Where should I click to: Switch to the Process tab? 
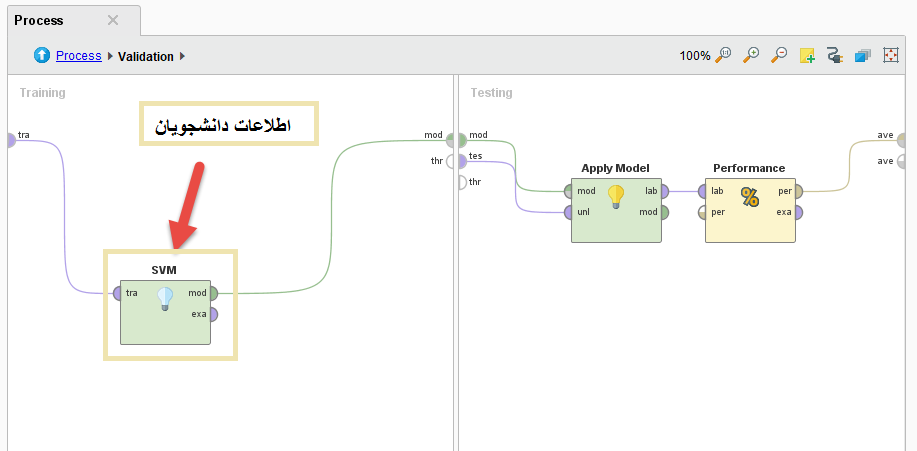coord(39,20)
